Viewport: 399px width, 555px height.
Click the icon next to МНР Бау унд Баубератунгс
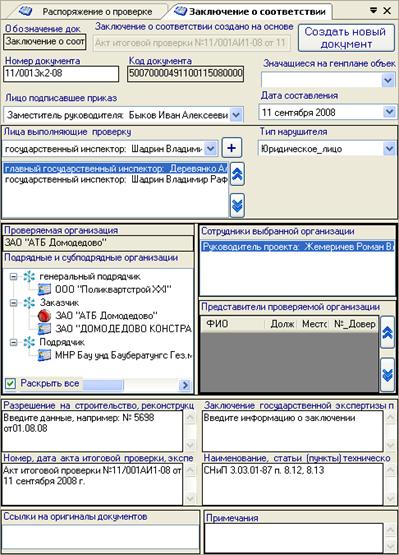pyautogui.click(x=45, y=355)
